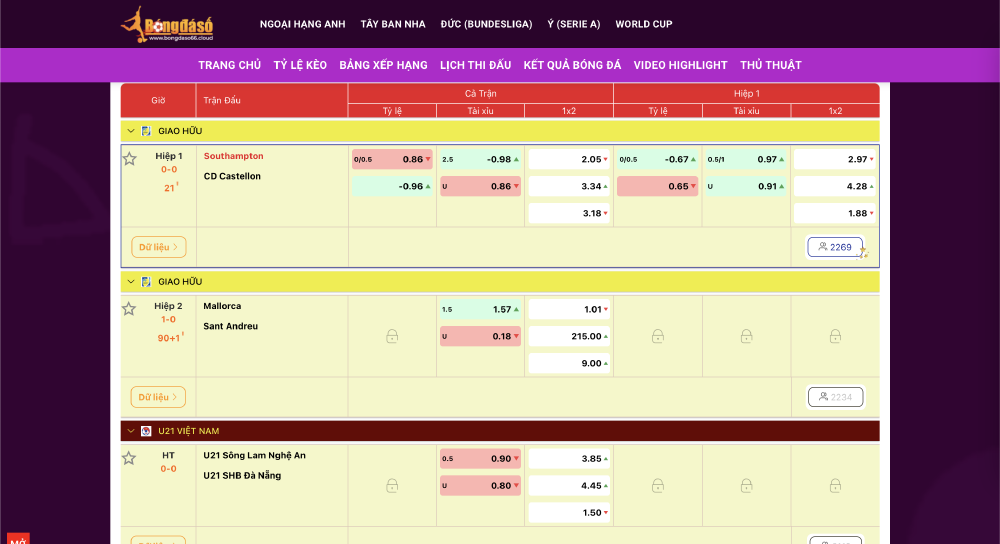1000x544 pixels.
Task: Select Mallorca under odds 0.18
Action: click(480, 336)
